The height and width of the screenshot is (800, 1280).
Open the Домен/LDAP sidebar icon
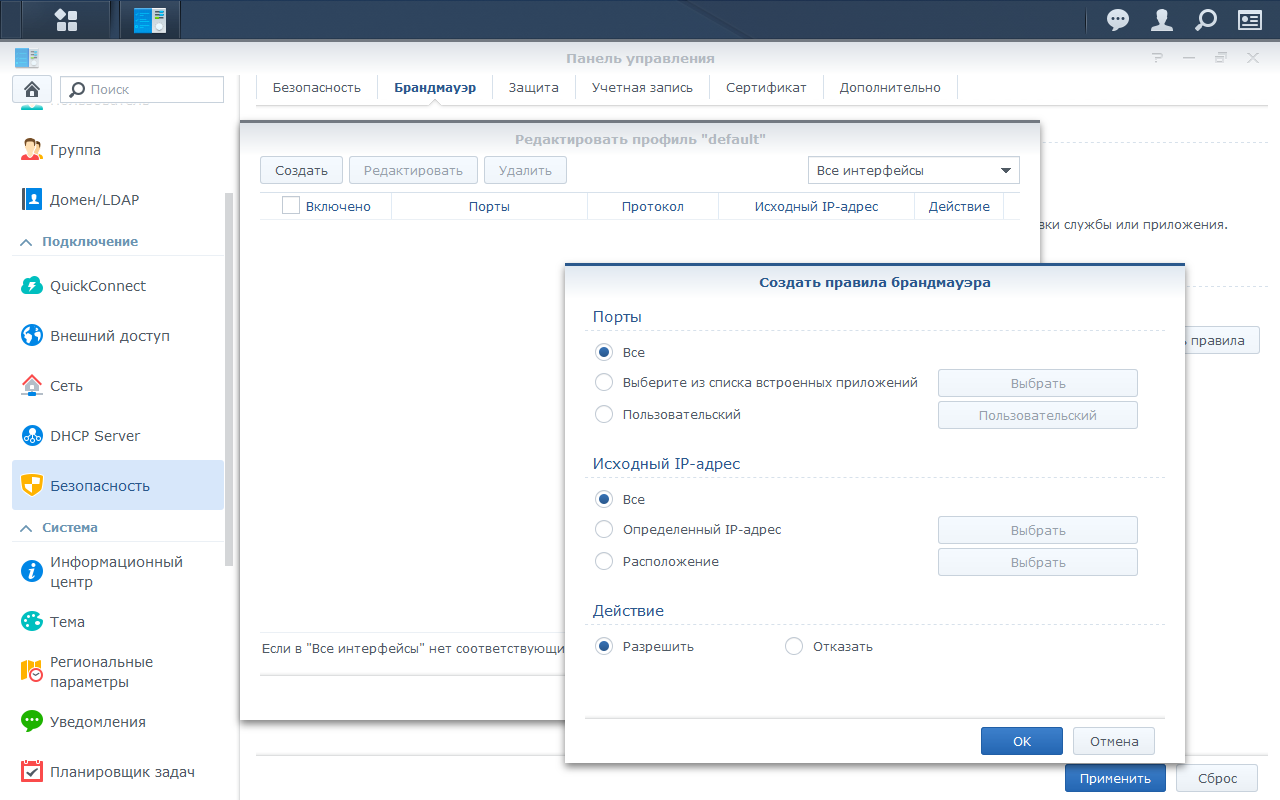click(x=32, y=200)
